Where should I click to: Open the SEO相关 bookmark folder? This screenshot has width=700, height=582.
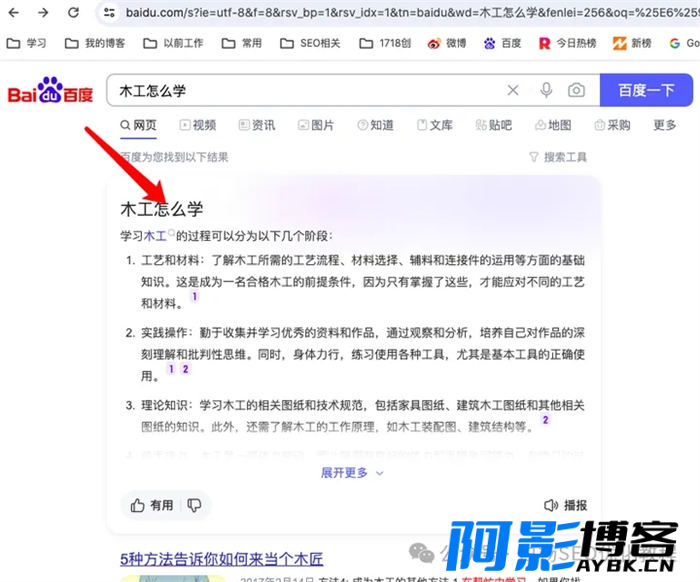click(310, 43)
